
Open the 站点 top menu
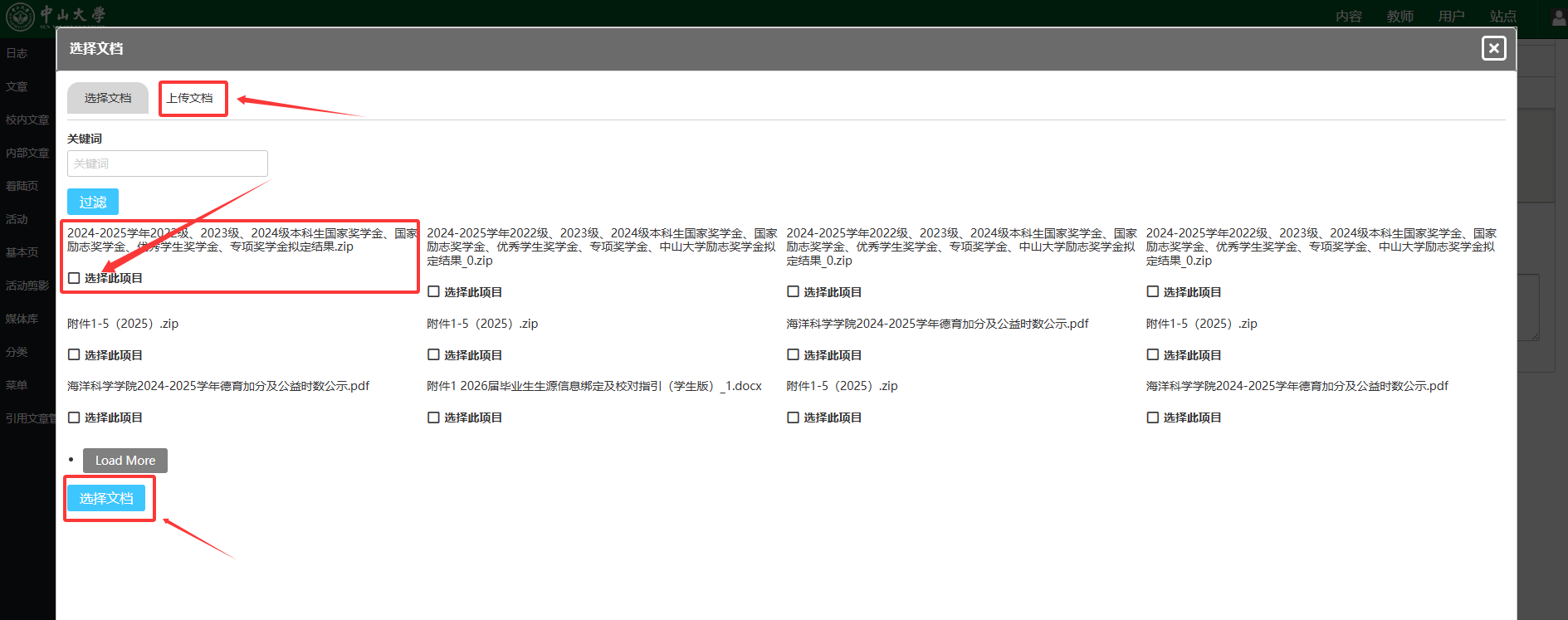[1502, 17]
